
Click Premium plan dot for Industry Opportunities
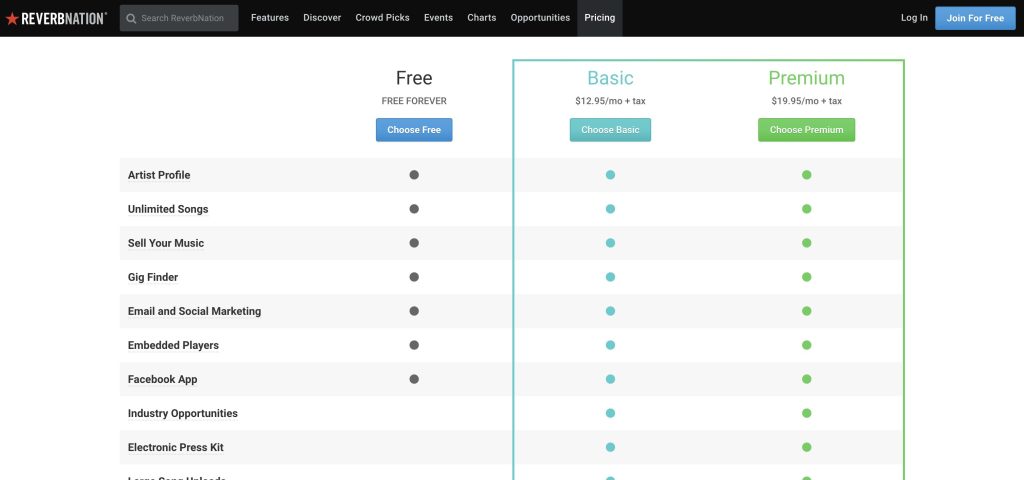[x=807, y=413]
